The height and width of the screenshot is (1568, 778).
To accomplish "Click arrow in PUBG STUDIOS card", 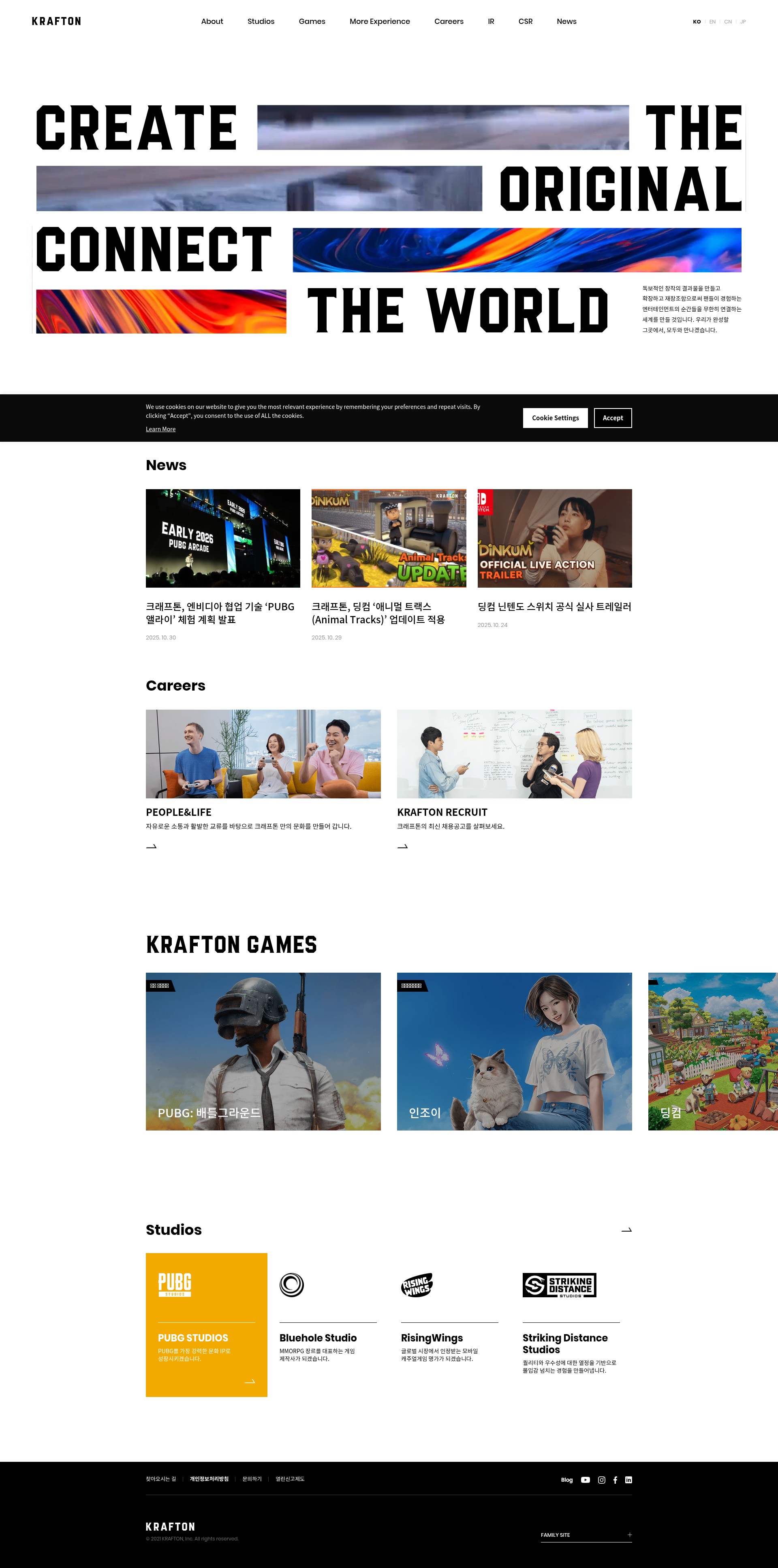I will (250, 1381).
